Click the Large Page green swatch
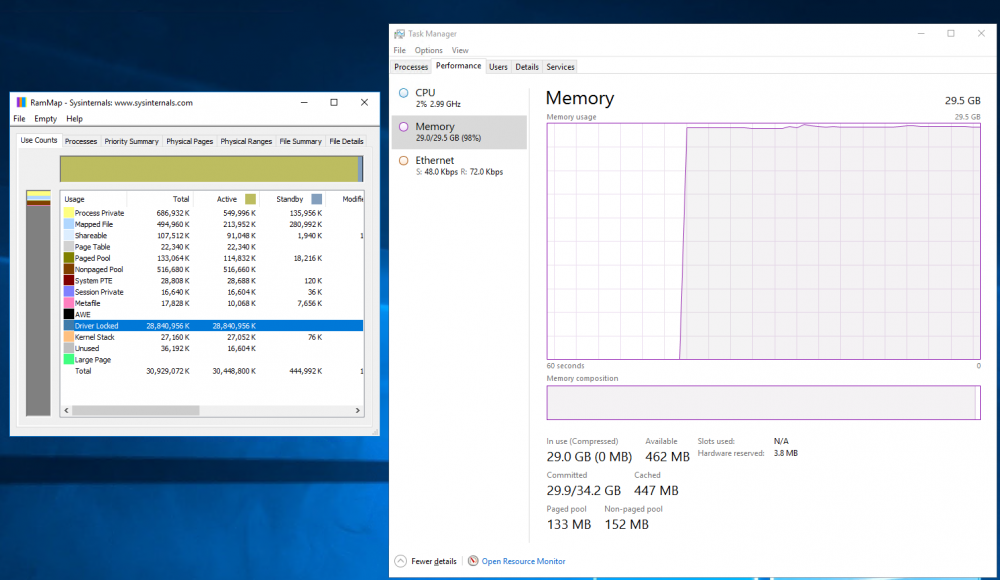 pyautogui.click(x=68, y=360)
